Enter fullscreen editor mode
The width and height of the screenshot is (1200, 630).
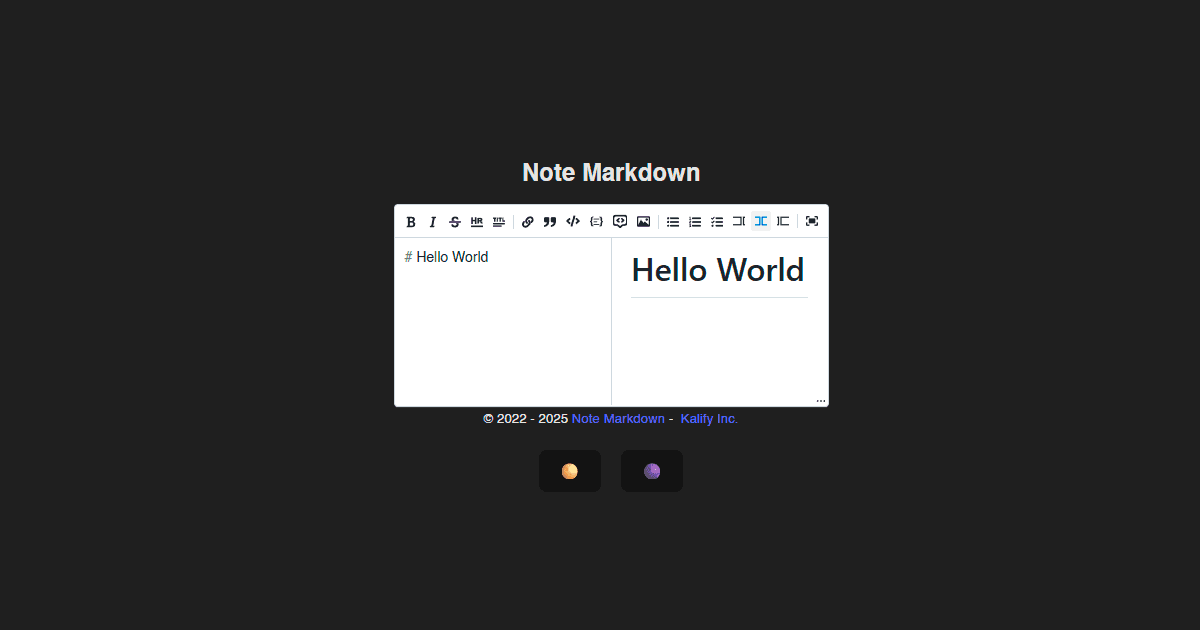click(x=812, y=222)
